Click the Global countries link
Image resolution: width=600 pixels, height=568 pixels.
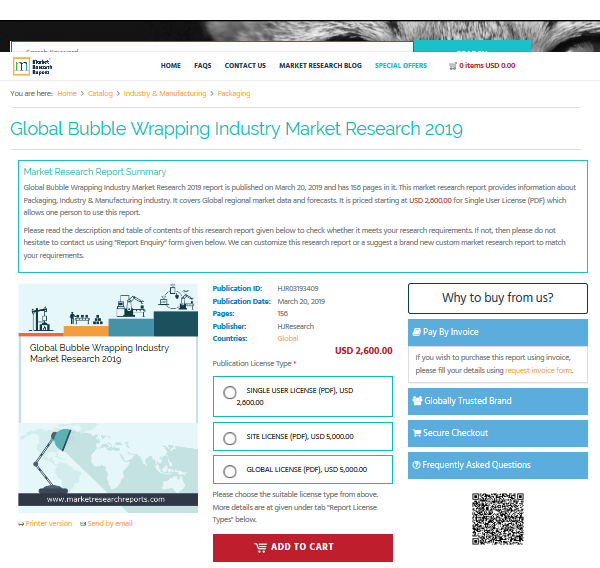point(288,338)
